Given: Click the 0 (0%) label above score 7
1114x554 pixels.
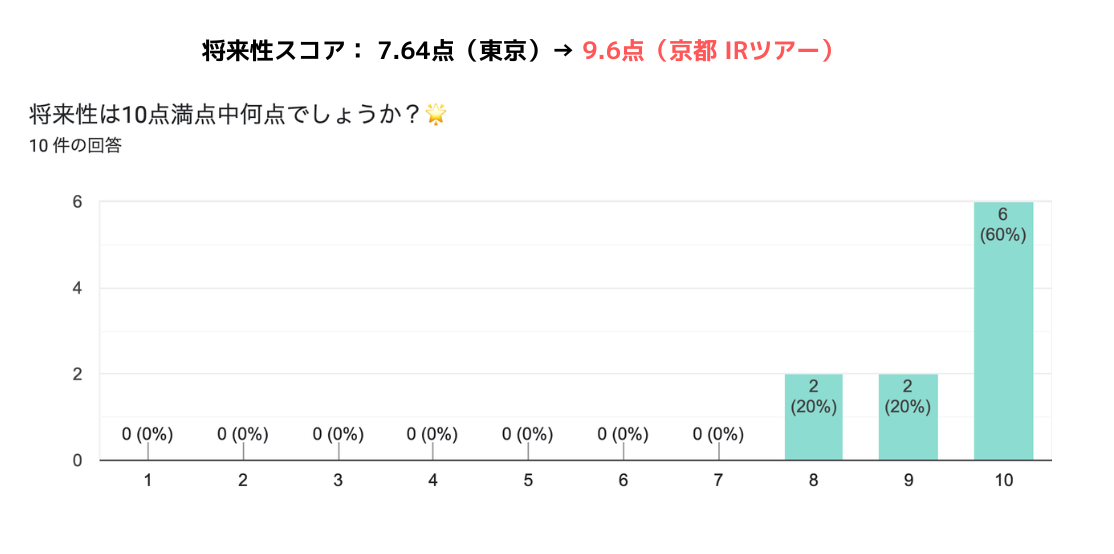Looking at the screenshot, I should (x=718, y=434).
